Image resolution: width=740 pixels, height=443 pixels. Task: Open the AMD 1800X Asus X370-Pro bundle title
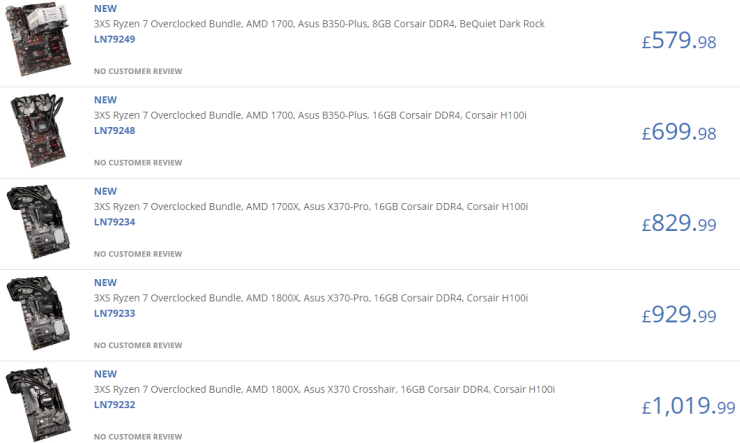tap(311, 298)
